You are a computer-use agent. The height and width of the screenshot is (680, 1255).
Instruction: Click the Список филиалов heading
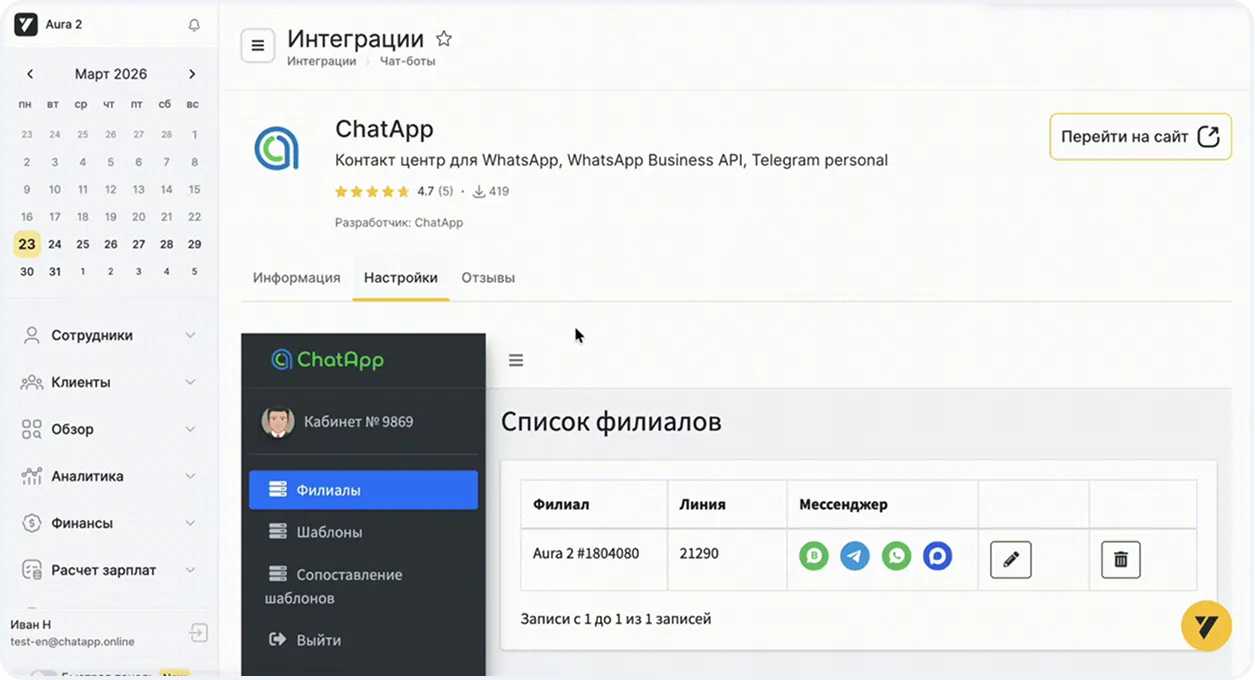pyautogui.click(x=611, y=422)
